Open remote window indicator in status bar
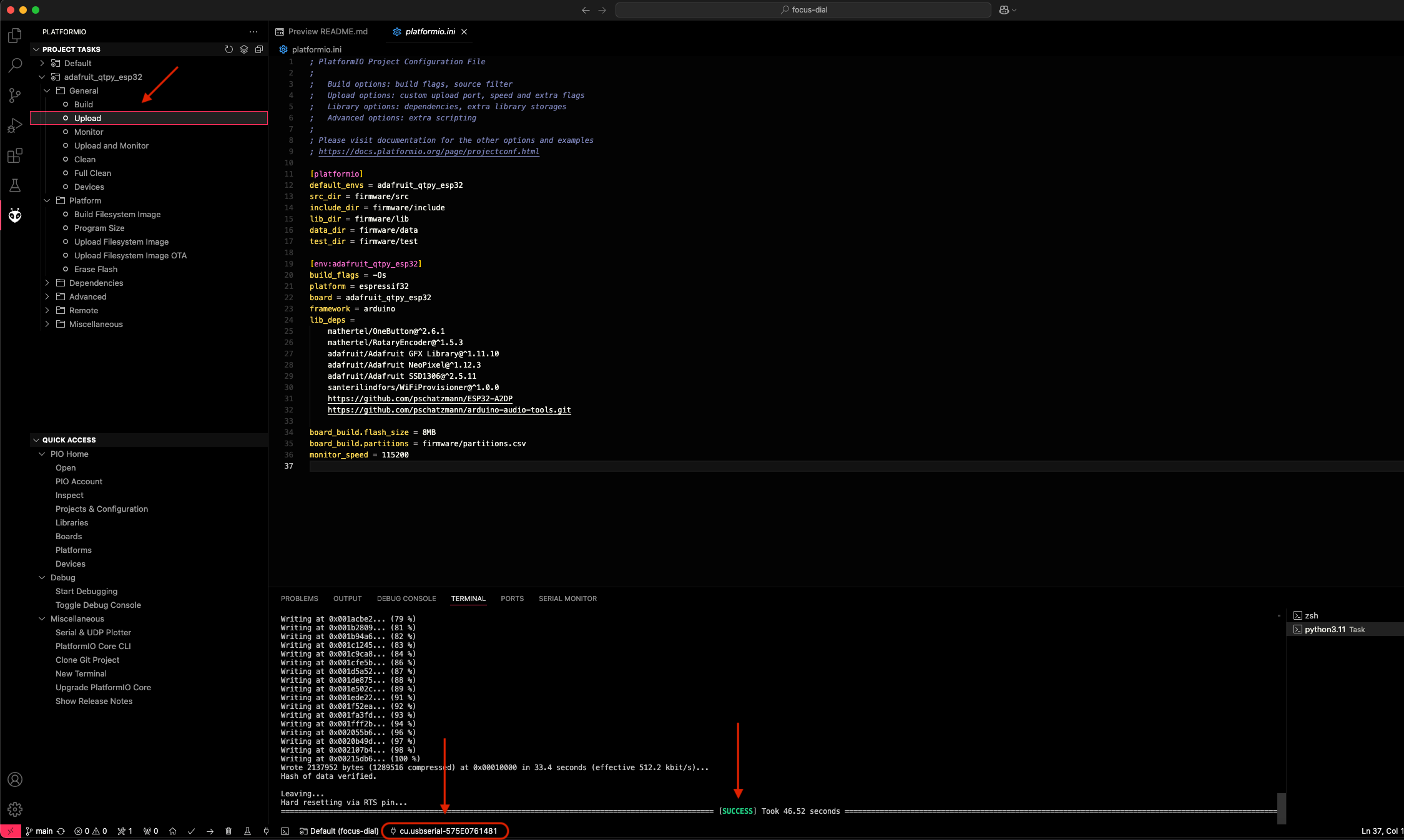1404x840 pixels. [x=11, y=831]
